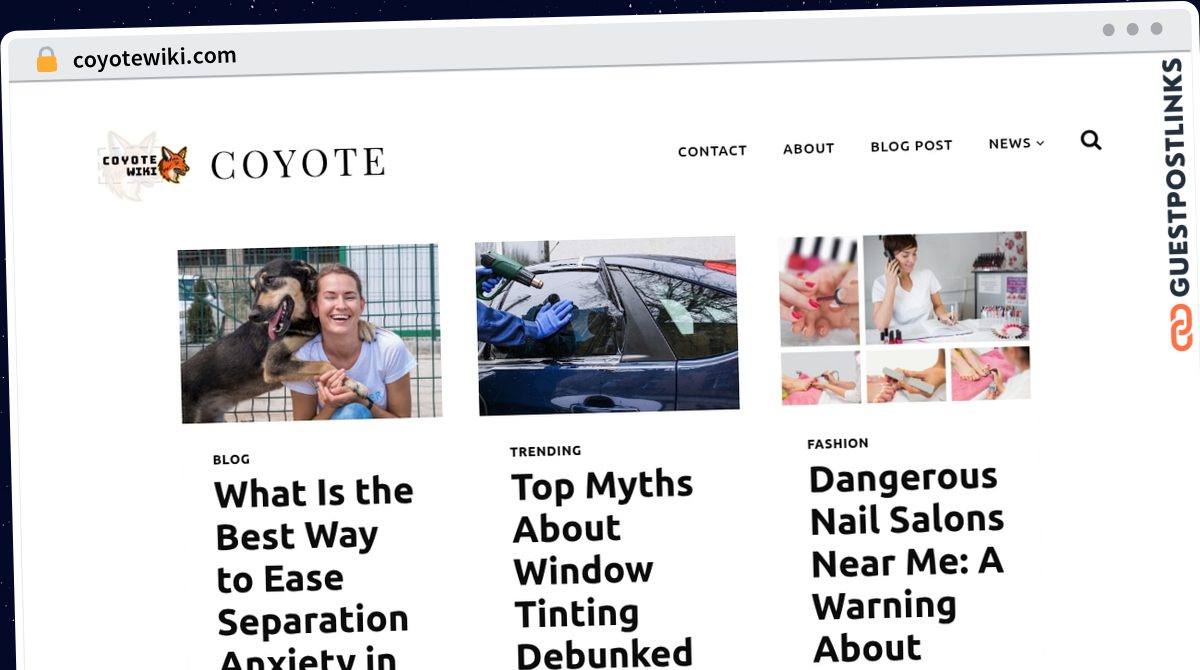This screenshot has width=1200, height=670.
Task: Select the FASHION category label
Action: coord(838,443)
